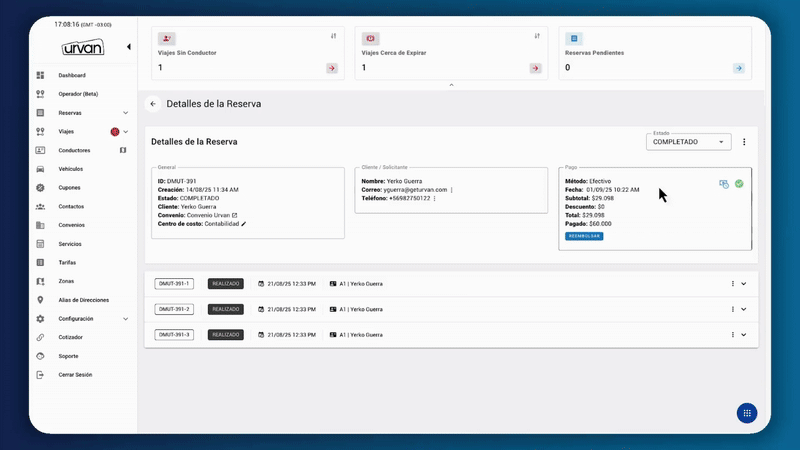Expand the Configuración submenu in sidebar
The image size is (800, 450).
click(x=125, y=319)
